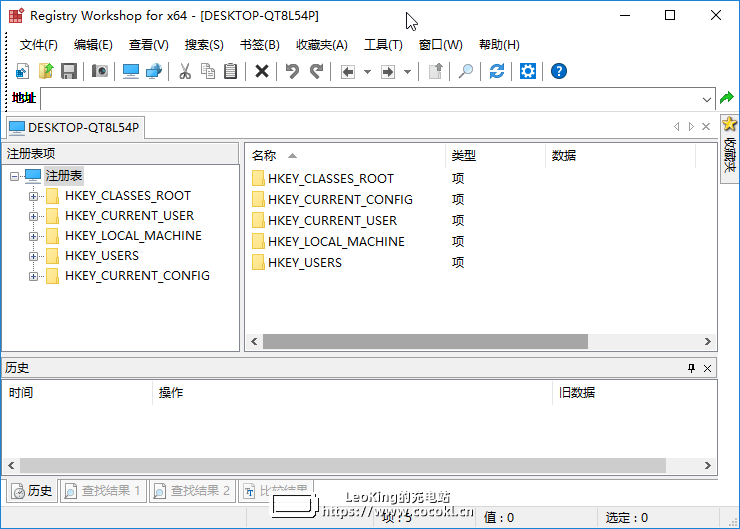Switch to the 查找结果 2 tab
The image size is (740, 529).
193,491
